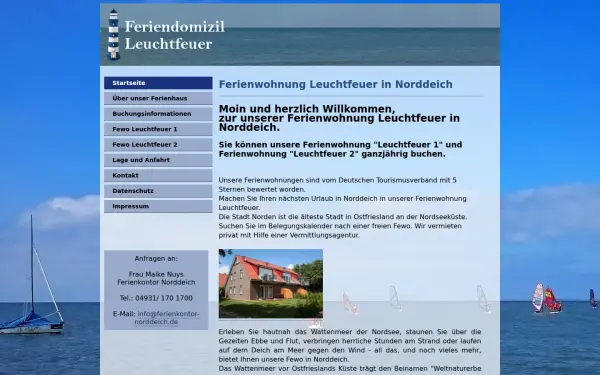This screenshot has height=375, width=600.
Task: Open the Datenschutz page
Action: [x=158, y=191]
